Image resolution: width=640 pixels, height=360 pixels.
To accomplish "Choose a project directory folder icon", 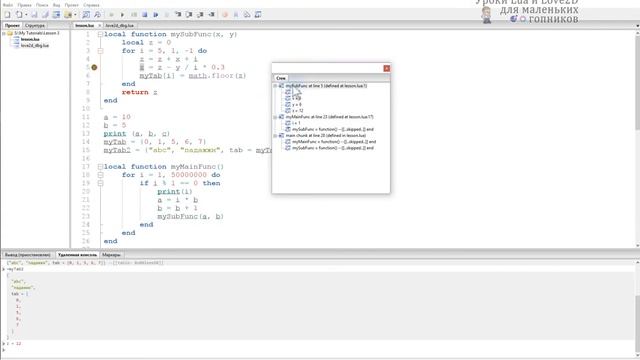I will click(x=68, y=15).
